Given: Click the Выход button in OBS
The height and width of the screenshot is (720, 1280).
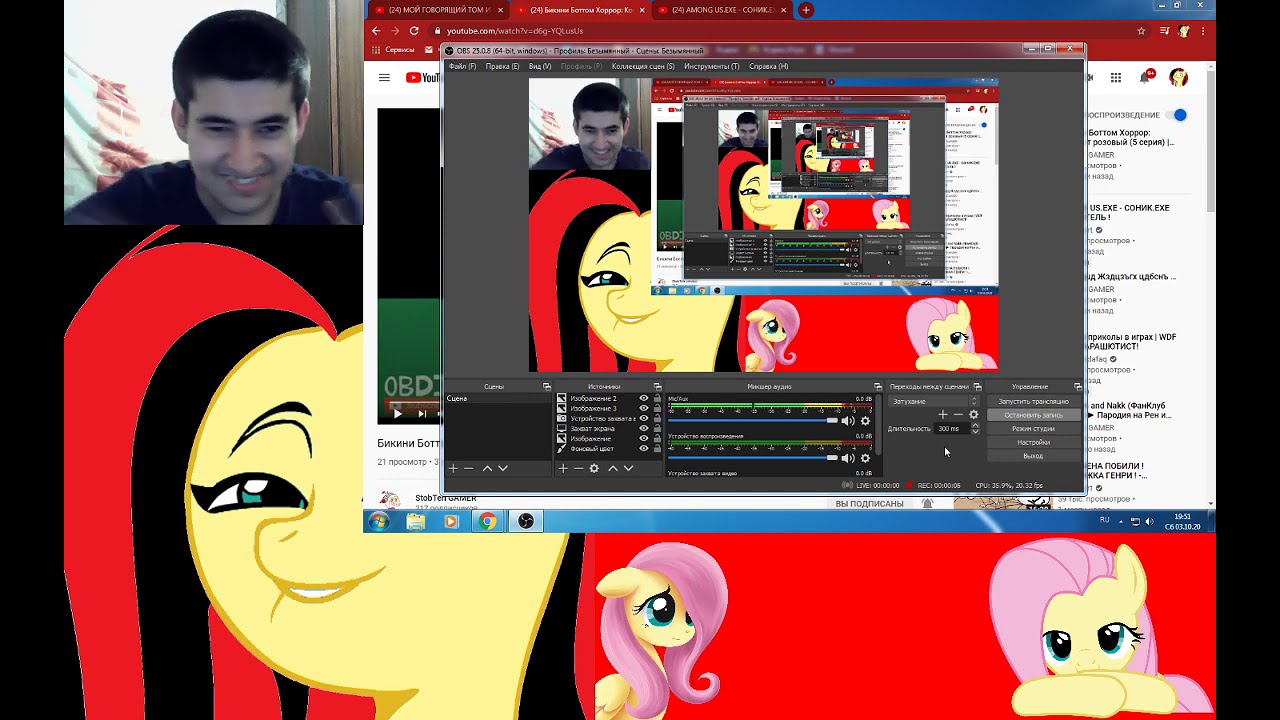Looking at the screenshot, I should click(1033, 456).
